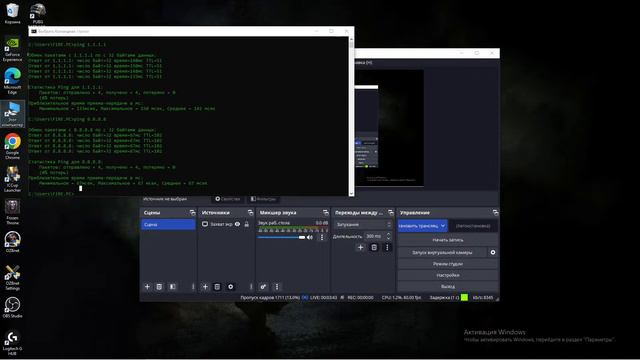
Task: Toggle the lock icon on Захват экрана source
Action: pos(247,224)
